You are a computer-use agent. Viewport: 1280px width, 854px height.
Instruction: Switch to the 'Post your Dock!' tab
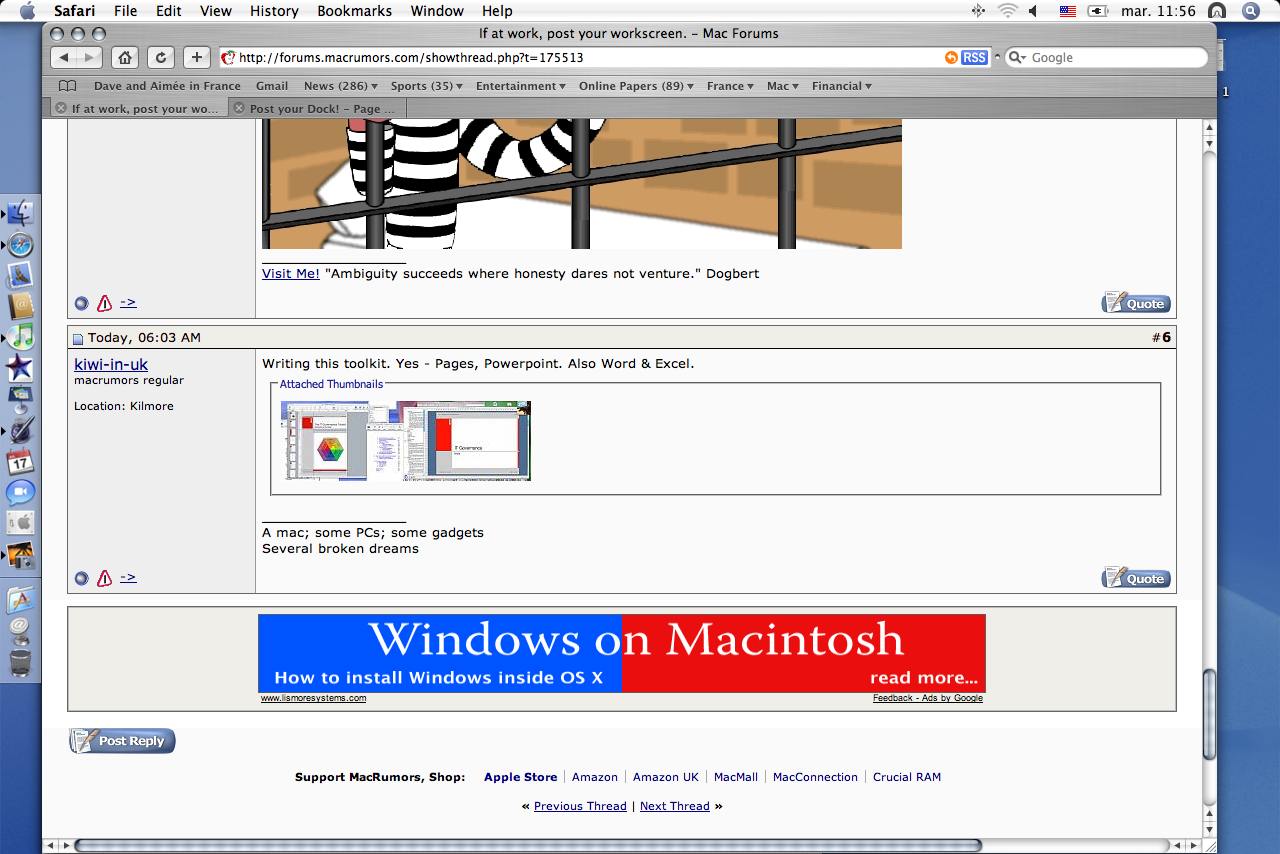coord(320,108)
